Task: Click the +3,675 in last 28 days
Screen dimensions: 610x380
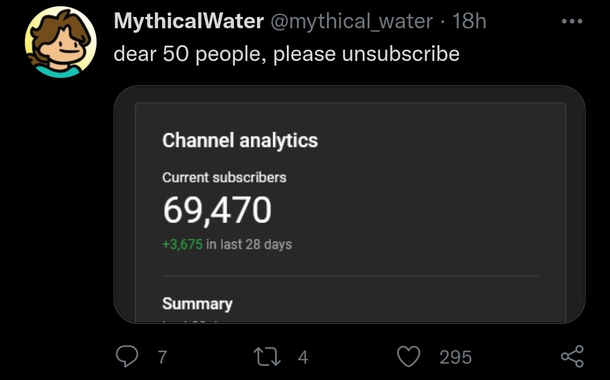Action: point(227,244)
